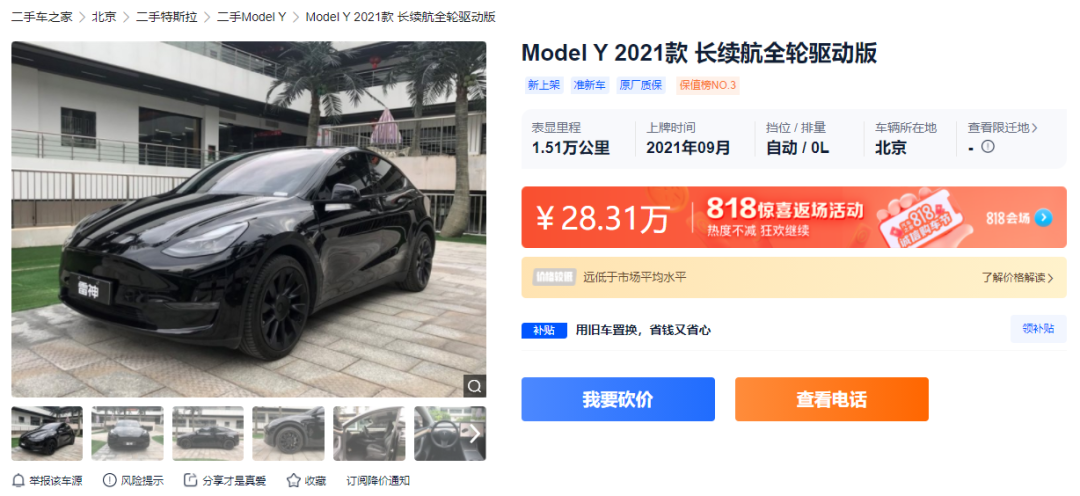Advance thumbnails with the right arrow
This screenshot has width=1080, height=496.
click(475, 433)
